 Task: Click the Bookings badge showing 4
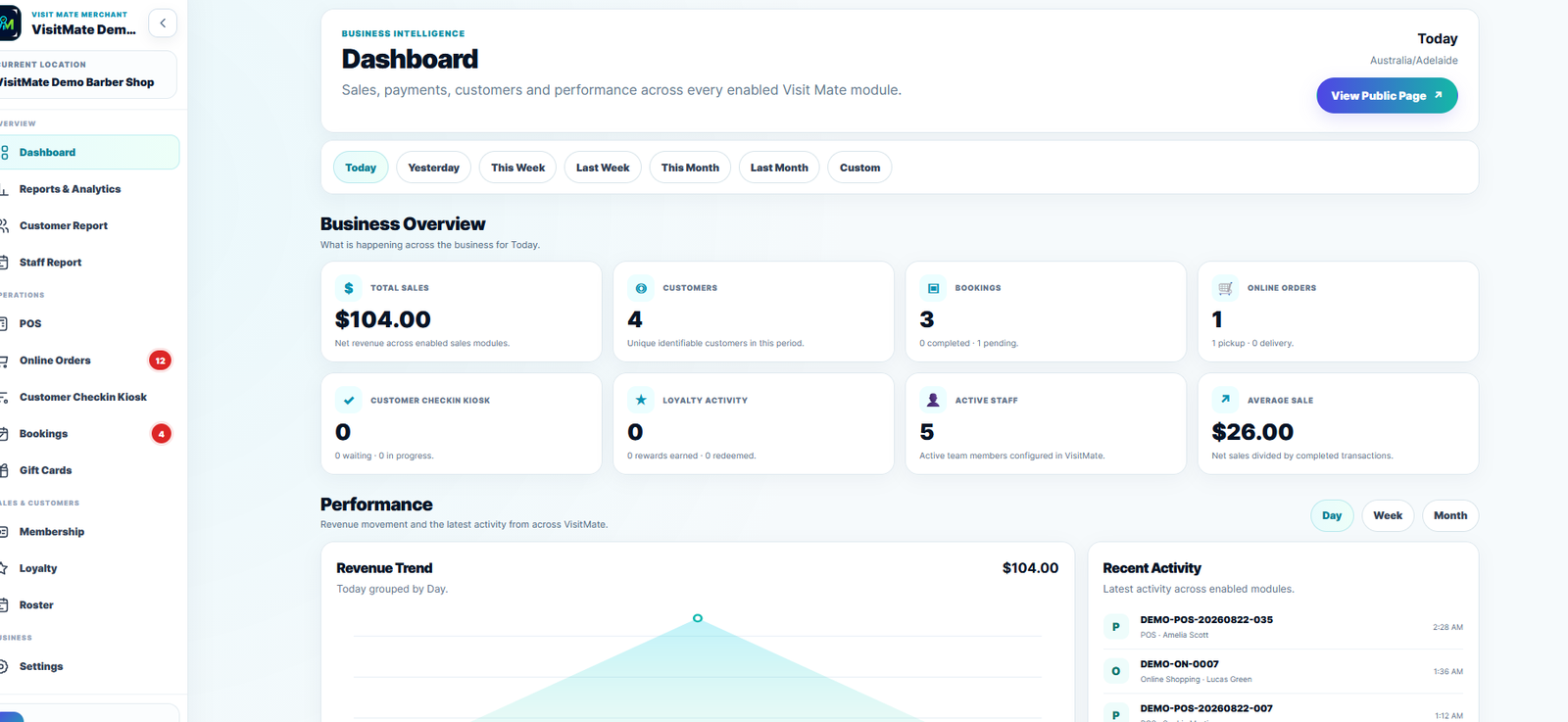162,434
